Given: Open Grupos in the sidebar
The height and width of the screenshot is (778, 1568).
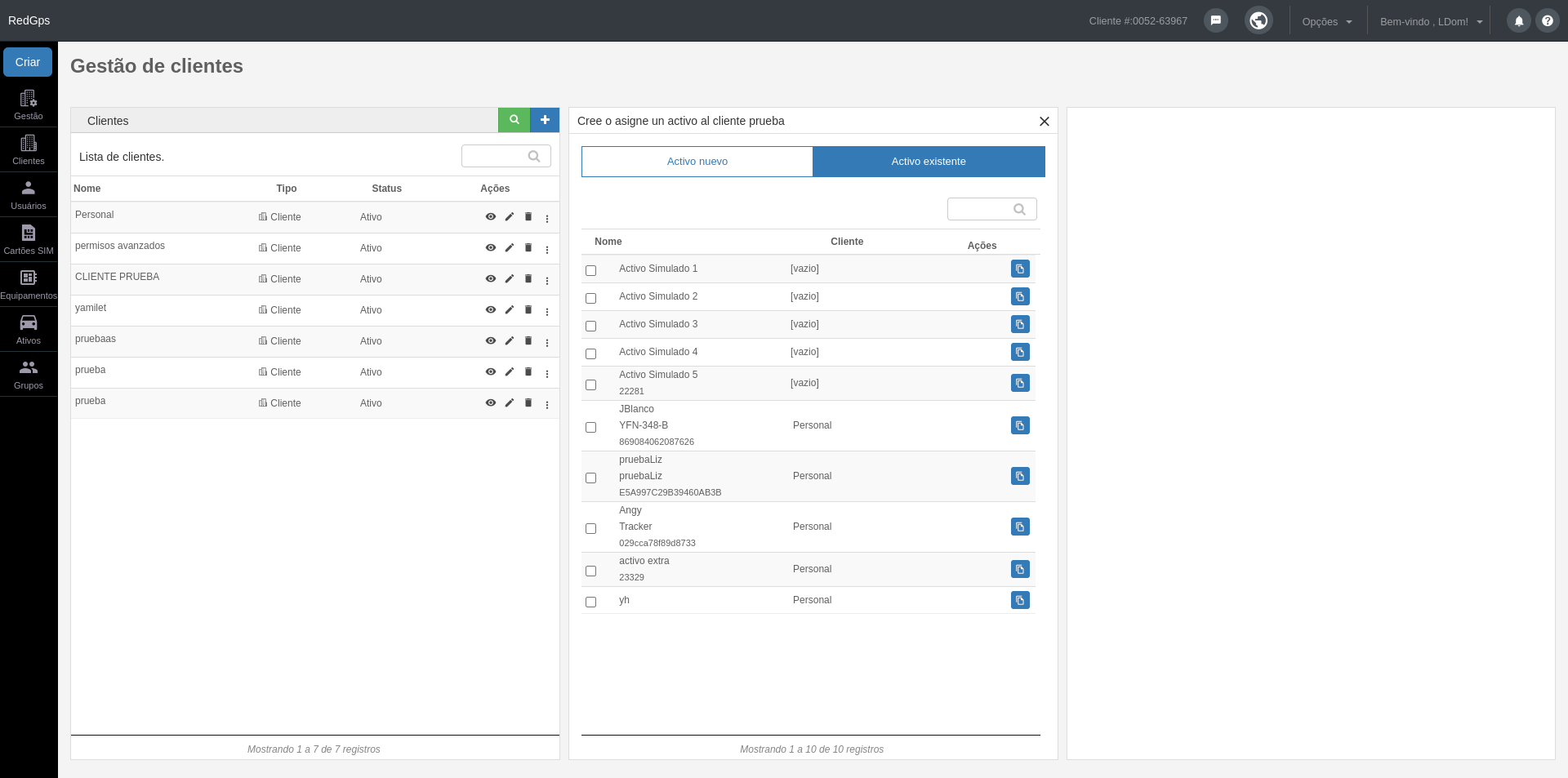Looking at the screenshot, I should coord(29,374).
